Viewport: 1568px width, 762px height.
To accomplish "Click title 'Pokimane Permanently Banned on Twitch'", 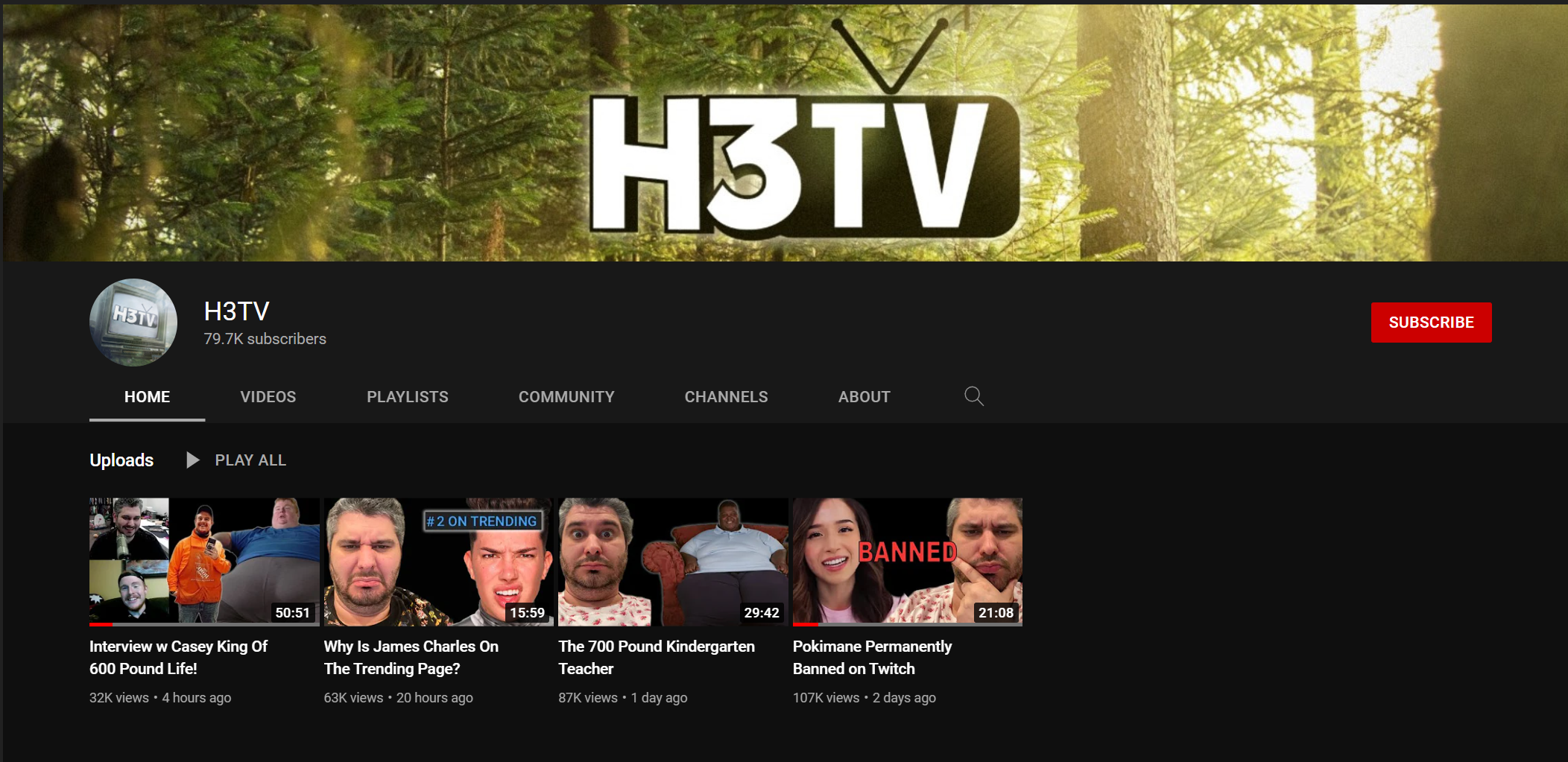I will (x=873, y=658).
